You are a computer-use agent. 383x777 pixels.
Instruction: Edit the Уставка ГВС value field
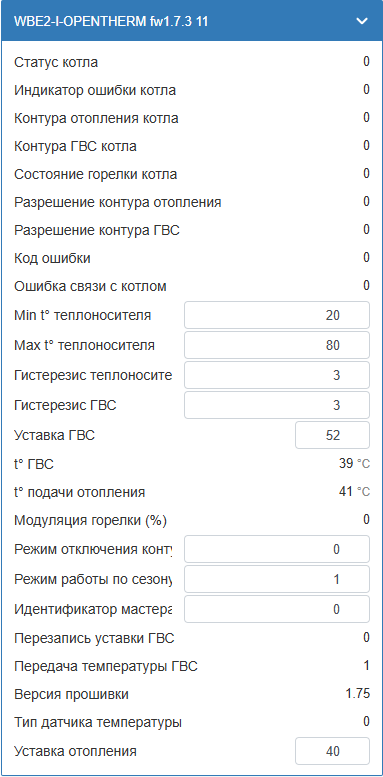332,435
